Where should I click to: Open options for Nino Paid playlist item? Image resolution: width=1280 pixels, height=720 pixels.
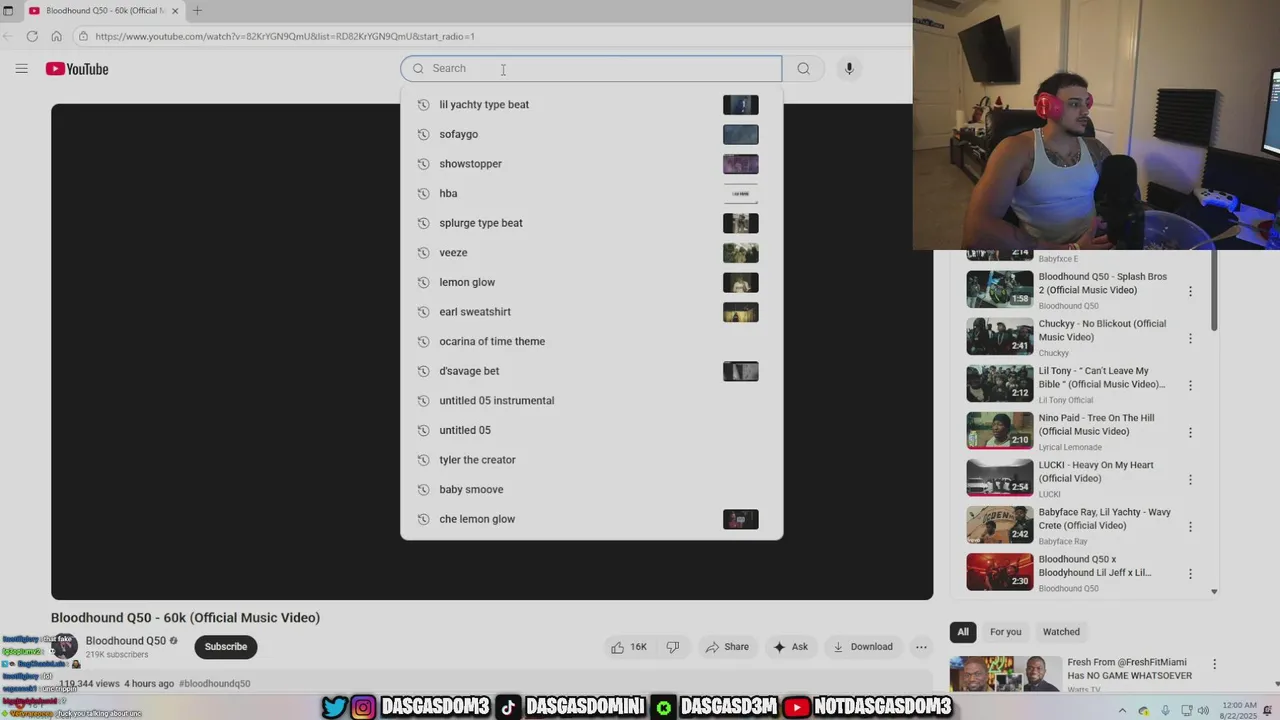(x=1190, y=432)
